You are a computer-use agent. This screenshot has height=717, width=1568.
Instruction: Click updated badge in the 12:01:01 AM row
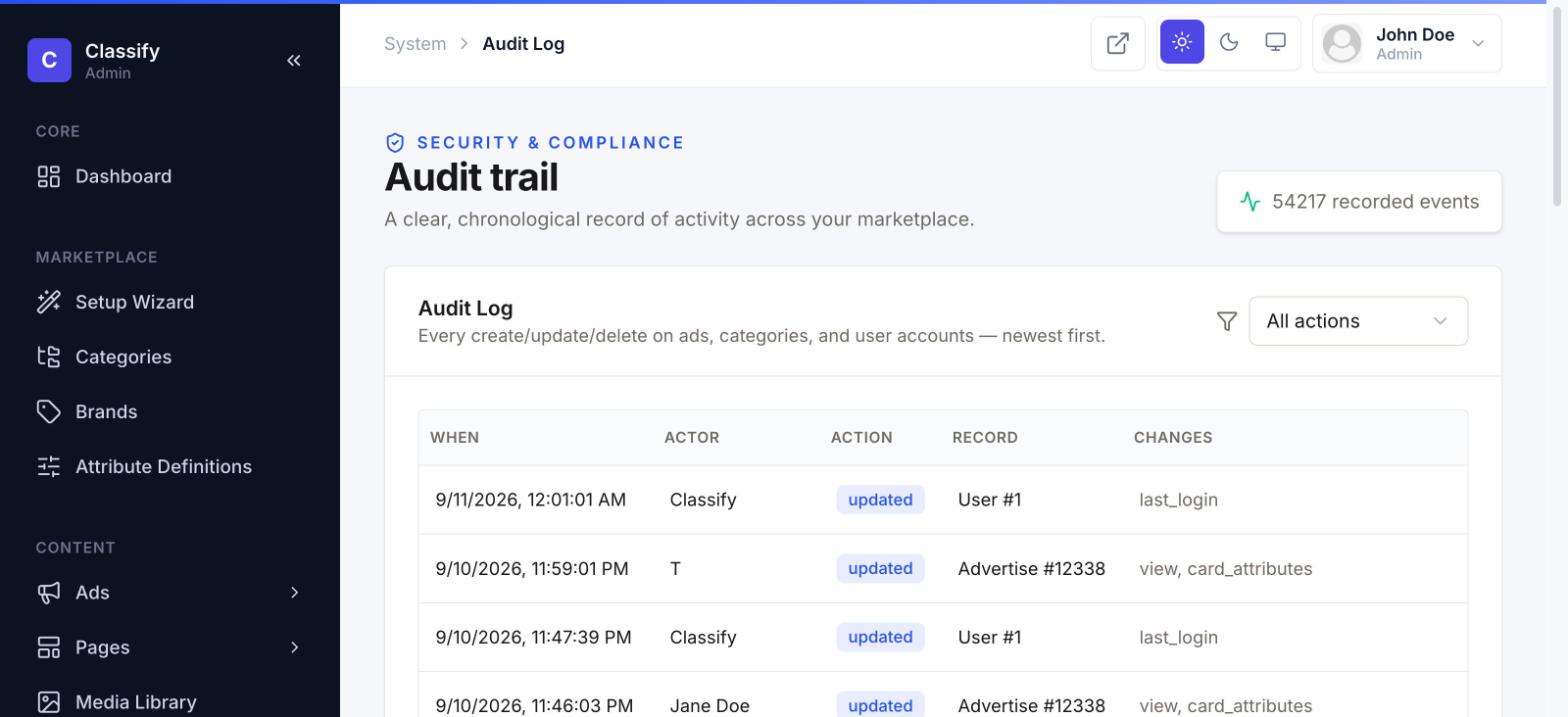point(880,500)
